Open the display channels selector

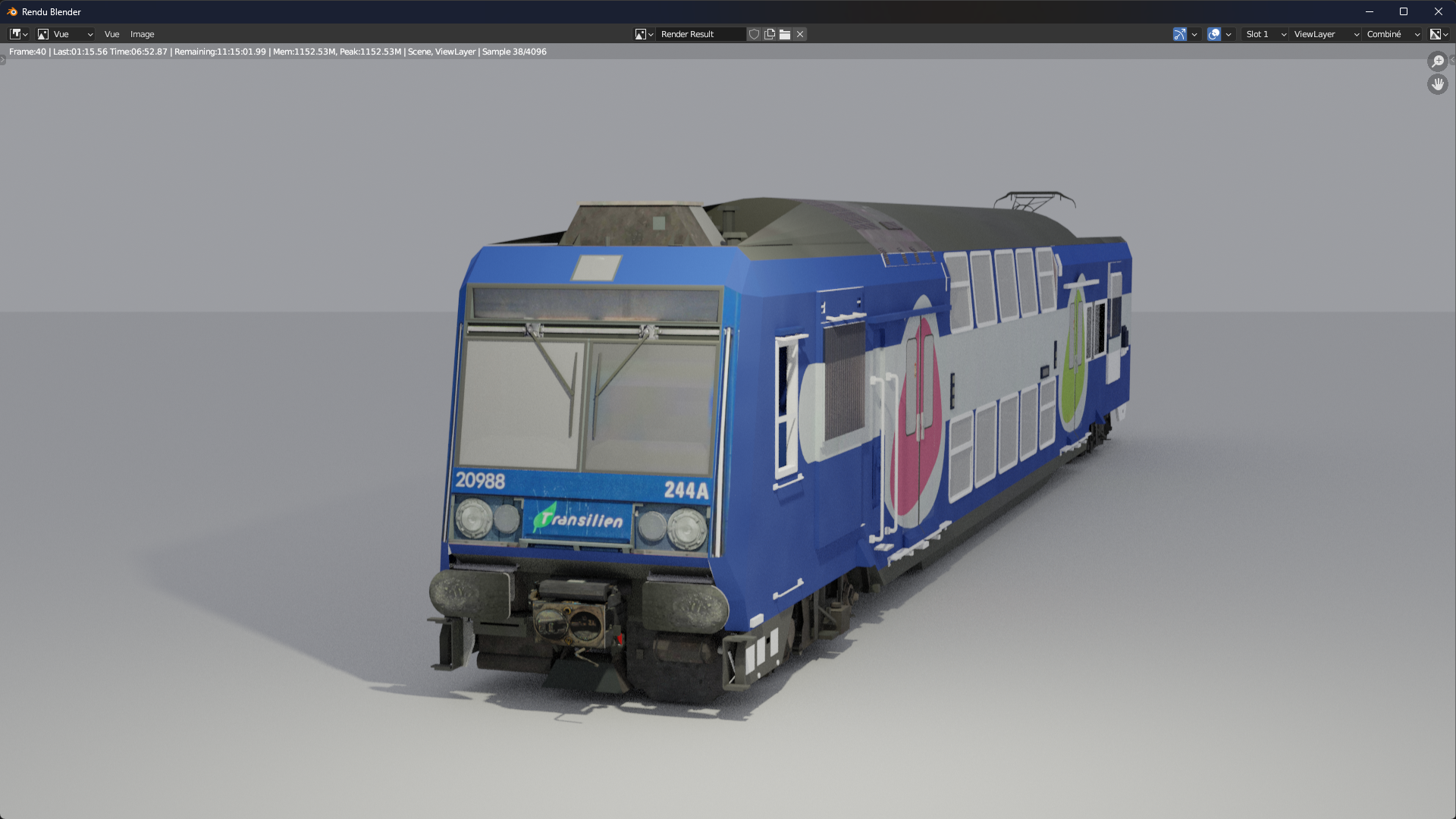coord(1439,34)
